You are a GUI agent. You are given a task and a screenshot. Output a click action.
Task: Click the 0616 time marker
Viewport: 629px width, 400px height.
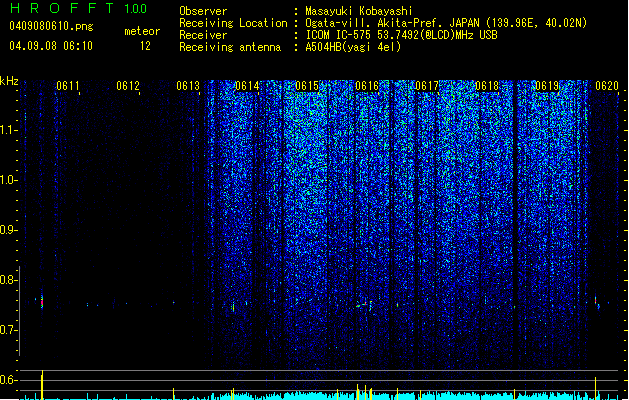(367, 86)
